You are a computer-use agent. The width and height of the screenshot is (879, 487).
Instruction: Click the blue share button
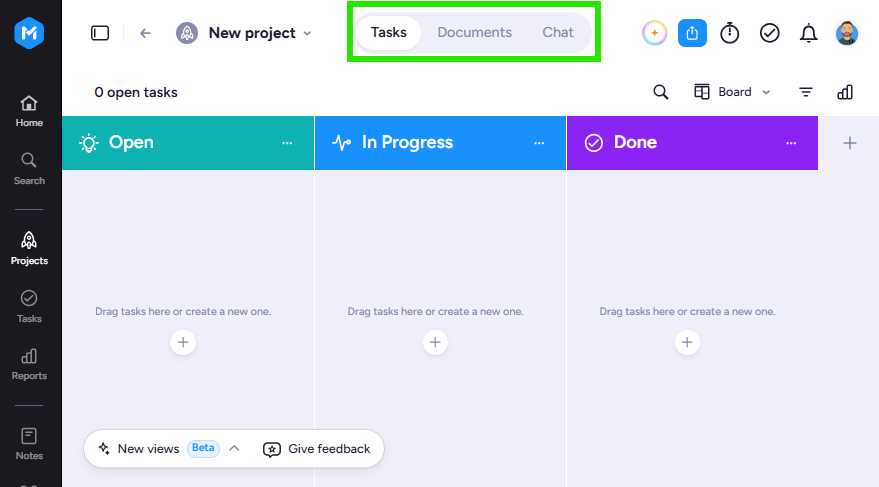pos(692,33)
